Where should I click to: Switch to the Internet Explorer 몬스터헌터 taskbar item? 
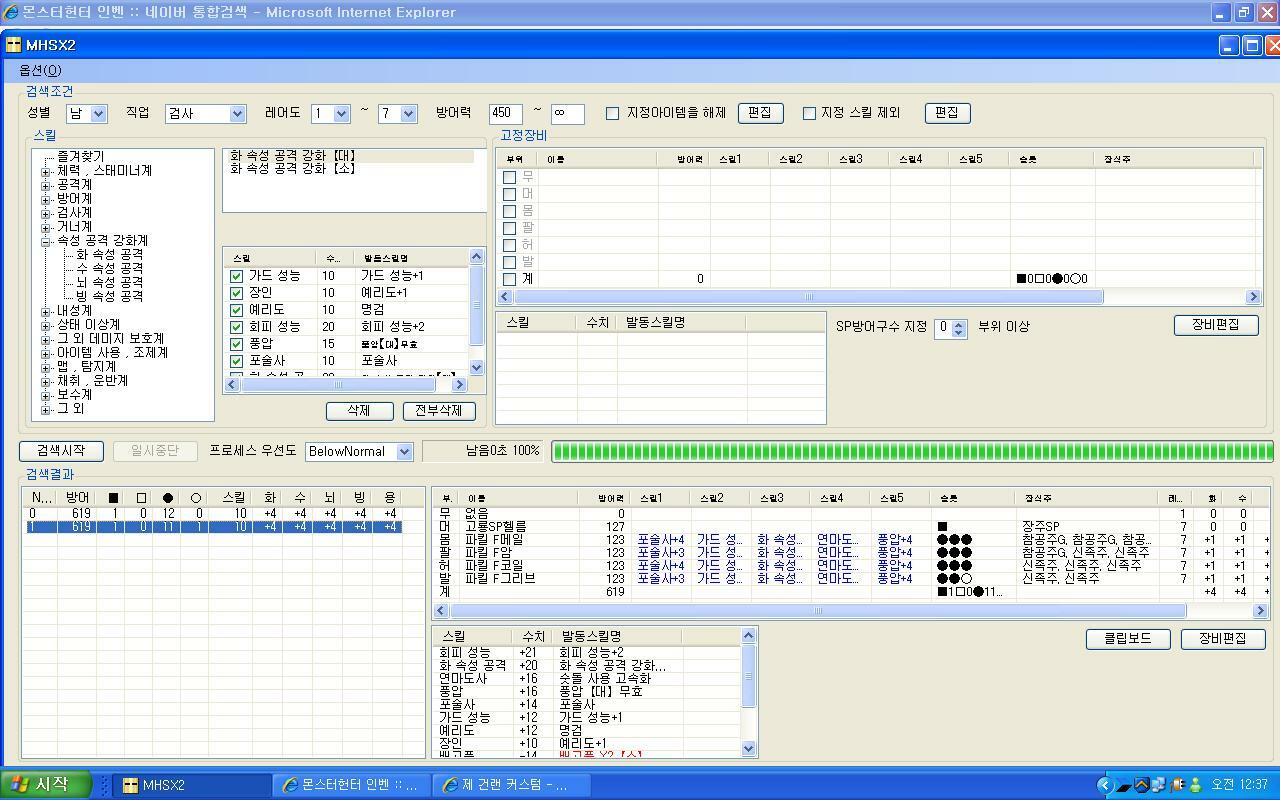pos(350,785)
